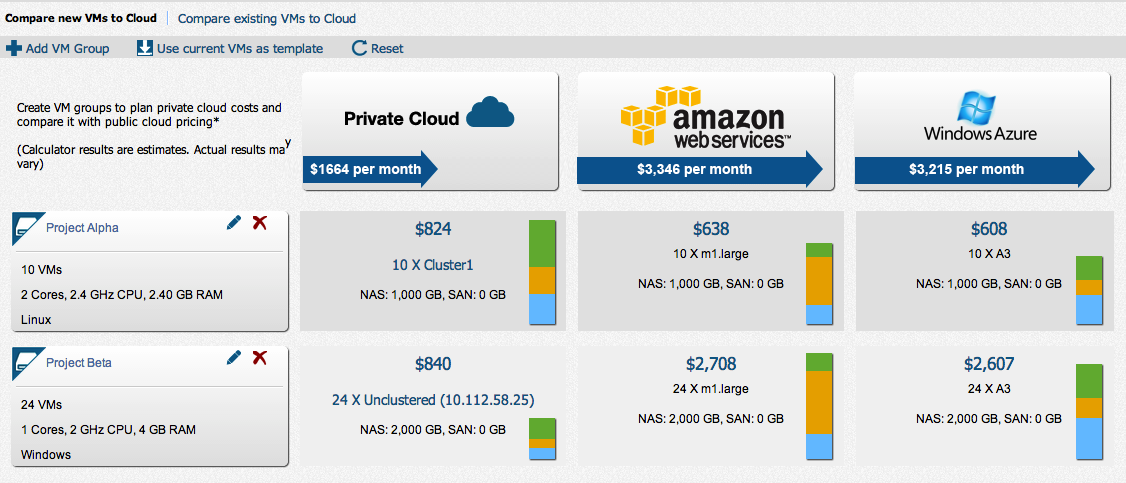Click the Private Cloud $1664 per month arrow

point(371,169)
